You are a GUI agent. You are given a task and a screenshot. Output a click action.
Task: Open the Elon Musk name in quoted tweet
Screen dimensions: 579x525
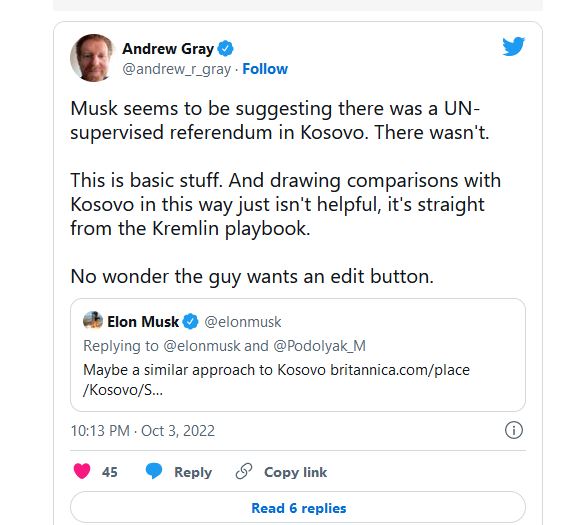[x=143, y=322]
